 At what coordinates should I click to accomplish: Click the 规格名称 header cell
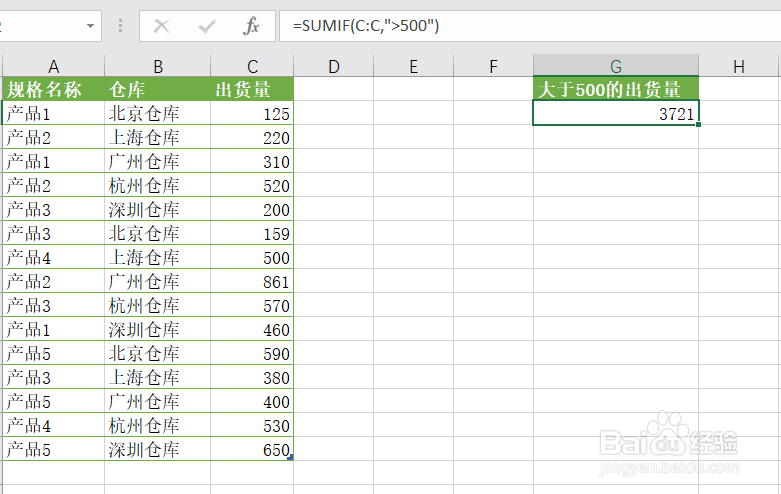point(54,89)
